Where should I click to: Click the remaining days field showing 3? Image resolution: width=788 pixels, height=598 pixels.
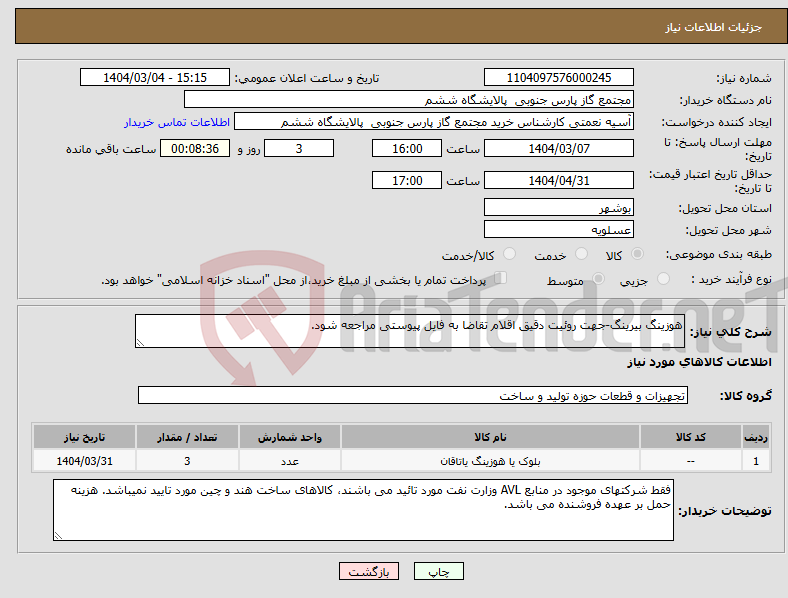coord(299,148)
